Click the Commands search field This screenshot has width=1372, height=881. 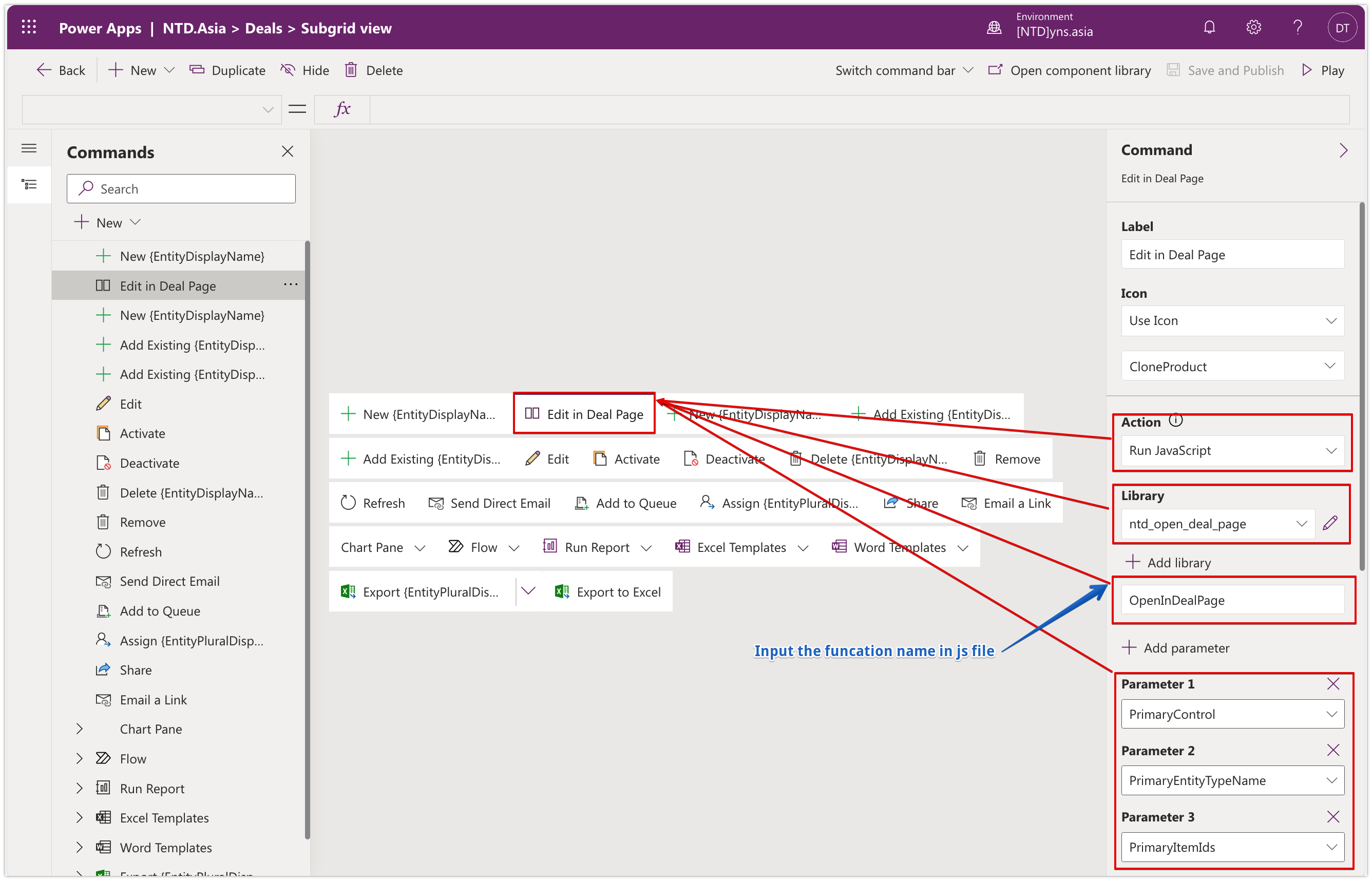[181, 189]
